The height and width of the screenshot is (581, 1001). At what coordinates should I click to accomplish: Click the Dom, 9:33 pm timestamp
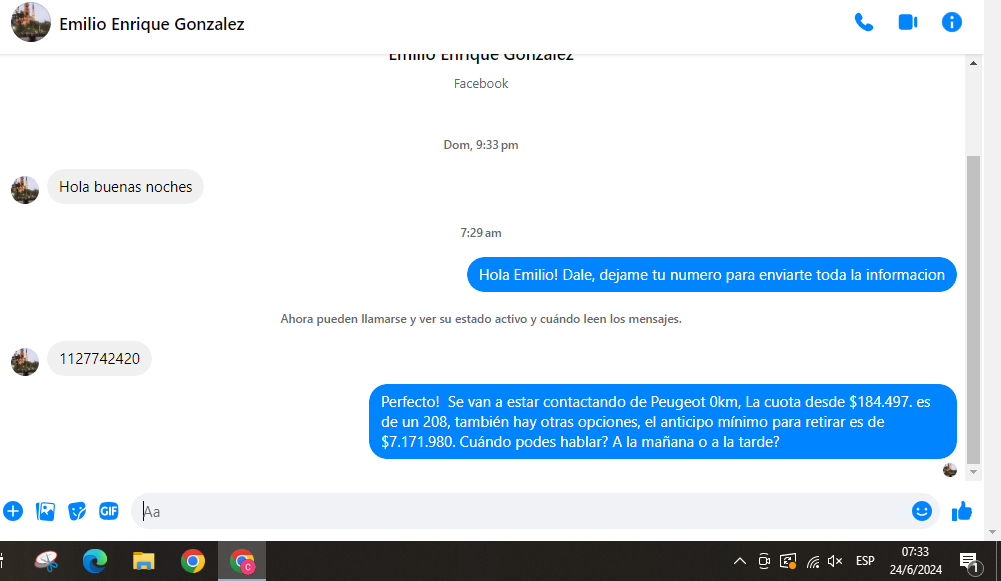(x=481, y=145)
